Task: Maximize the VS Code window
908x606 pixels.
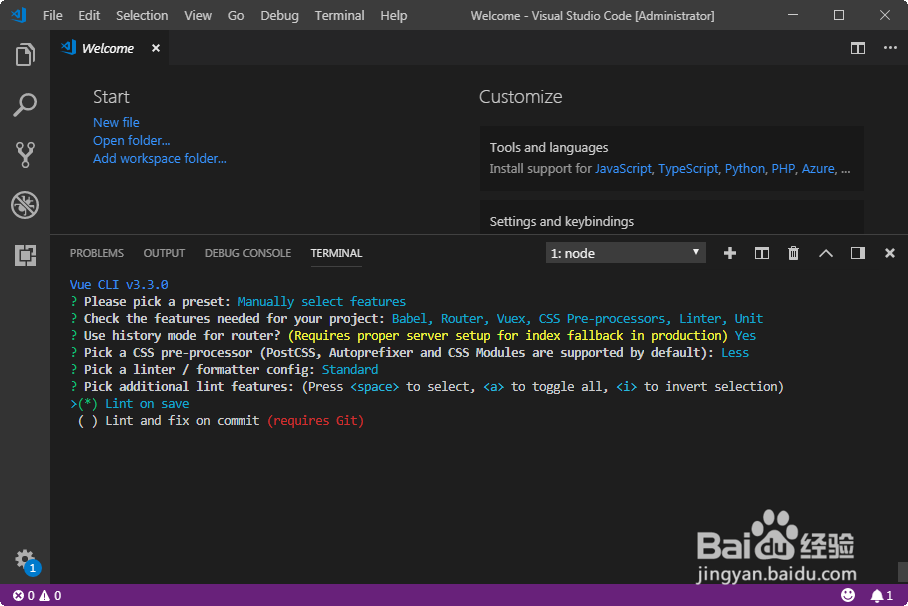Action: point(839,16)
